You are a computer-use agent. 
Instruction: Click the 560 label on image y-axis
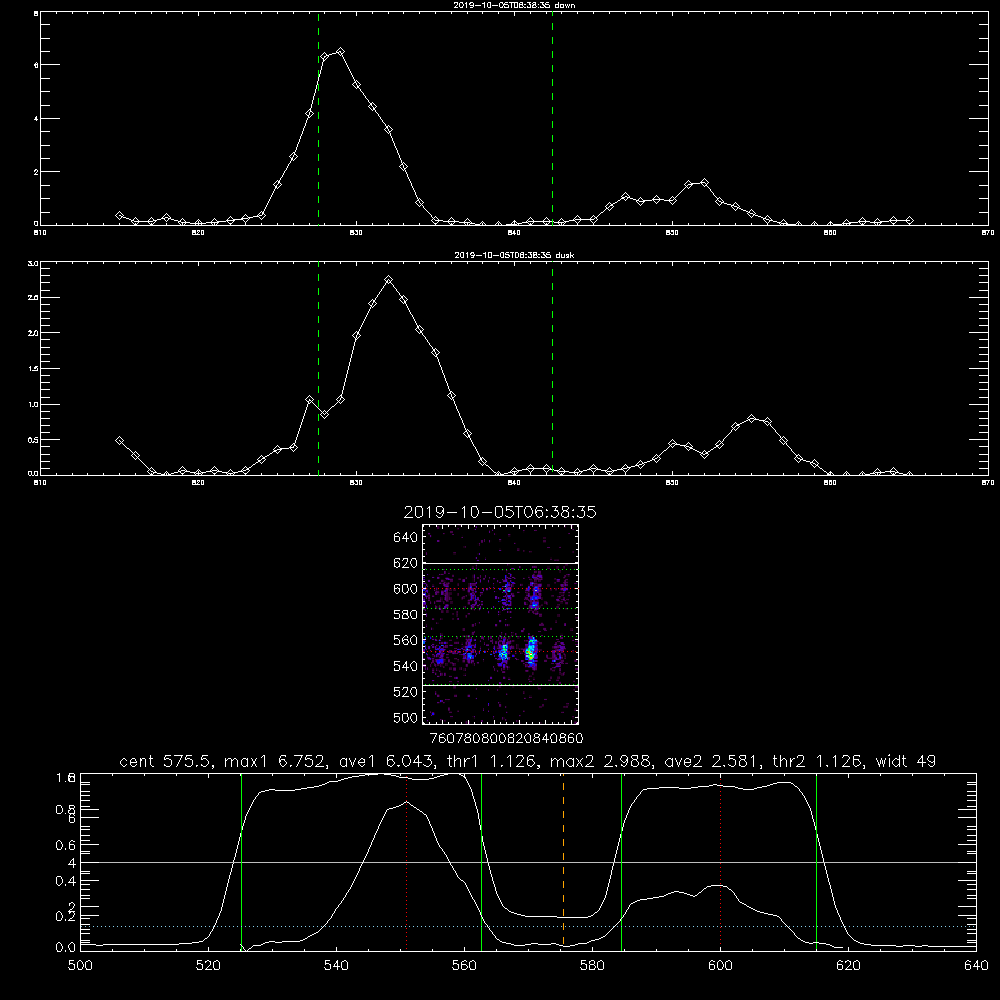point(405,640)
